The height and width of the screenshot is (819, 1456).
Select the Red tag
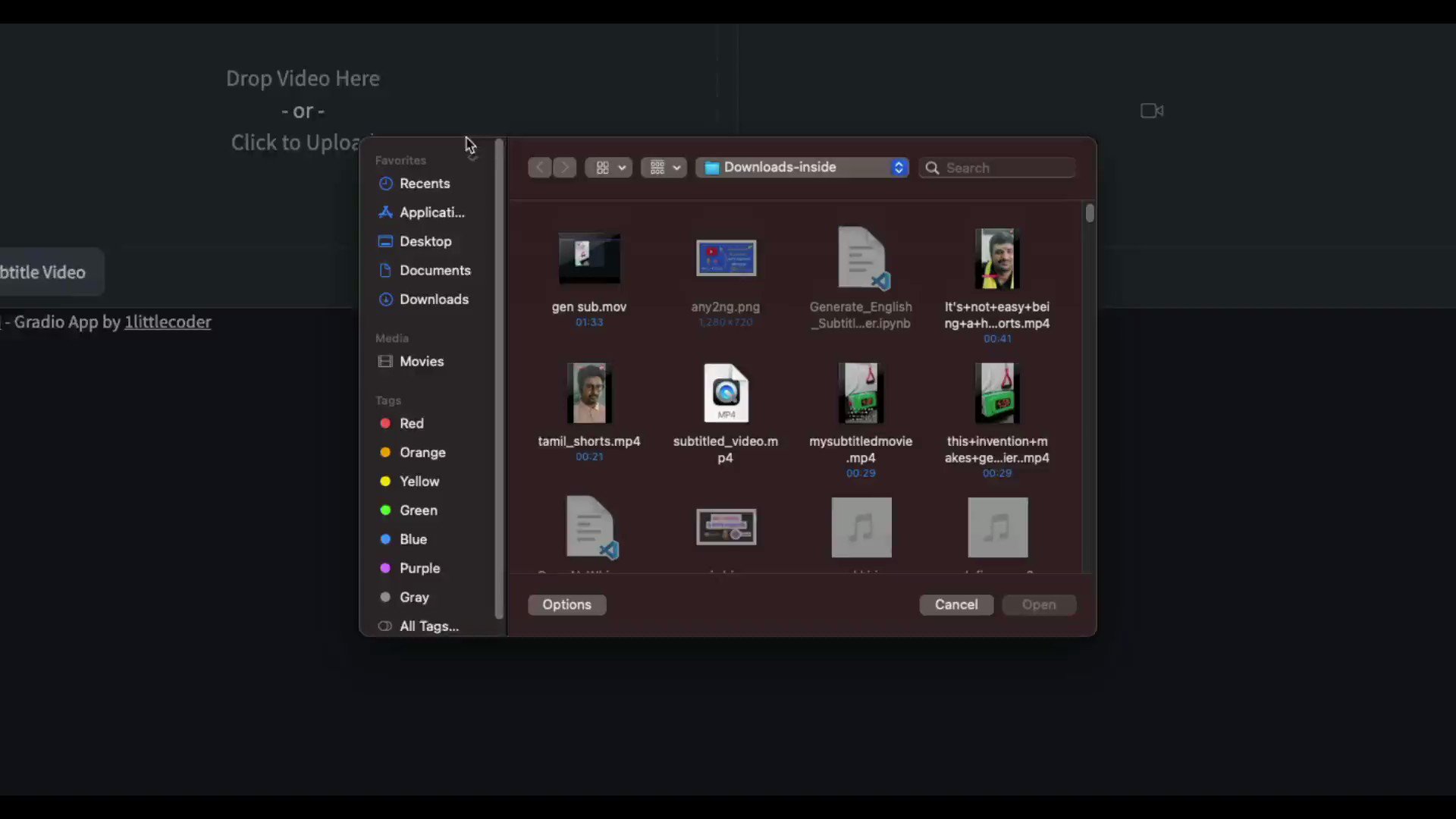[411, 424]
